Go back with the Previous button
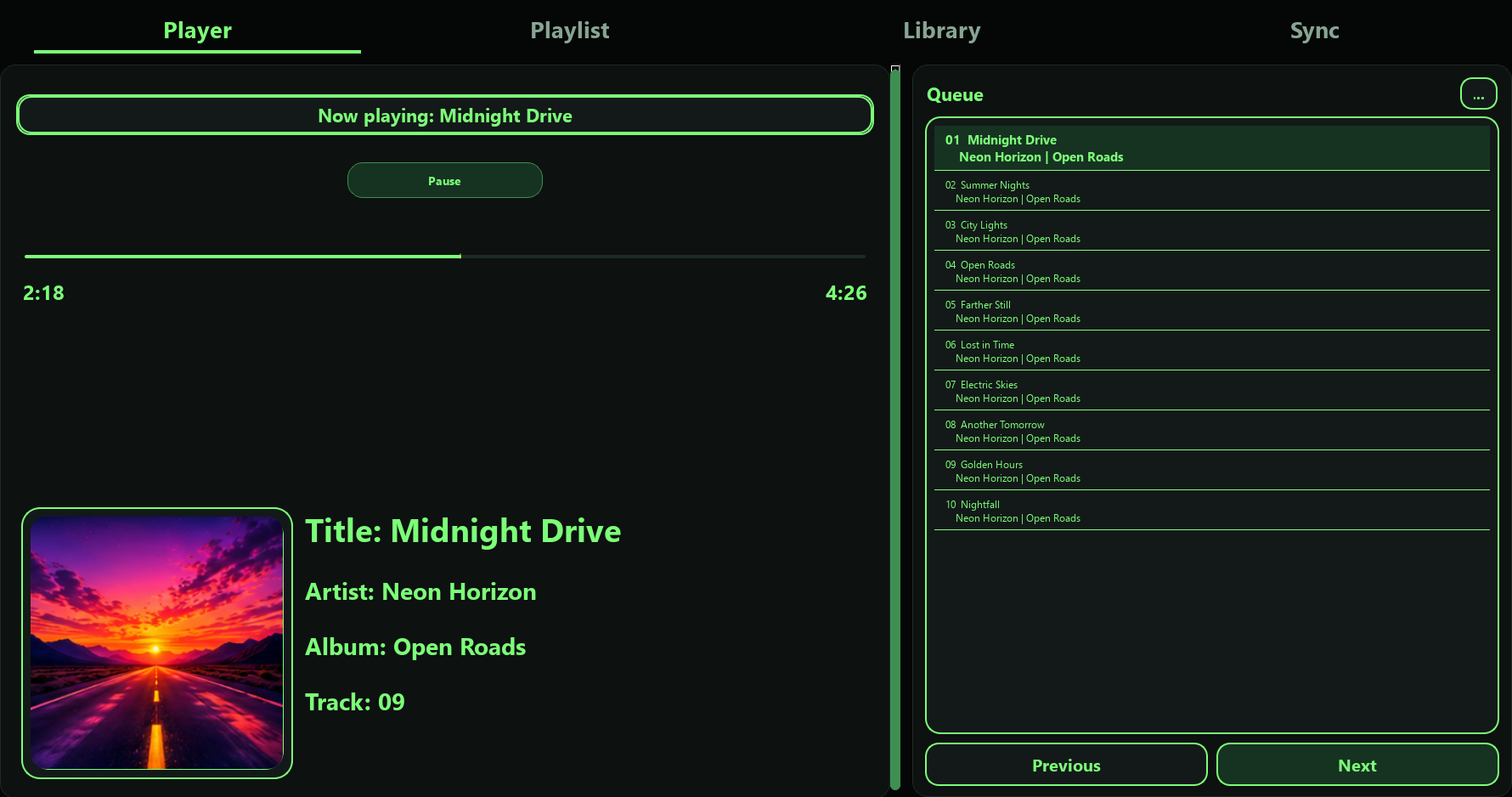The width and height of the screenshot is (1512, 797). 1066,765
